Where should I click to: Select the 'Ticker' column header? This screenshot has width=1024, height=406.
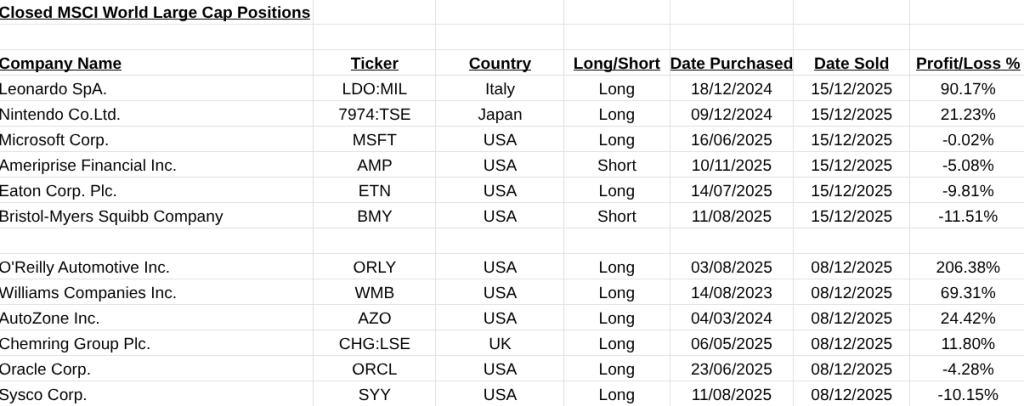pyautogui.click(x=375, y=64)
